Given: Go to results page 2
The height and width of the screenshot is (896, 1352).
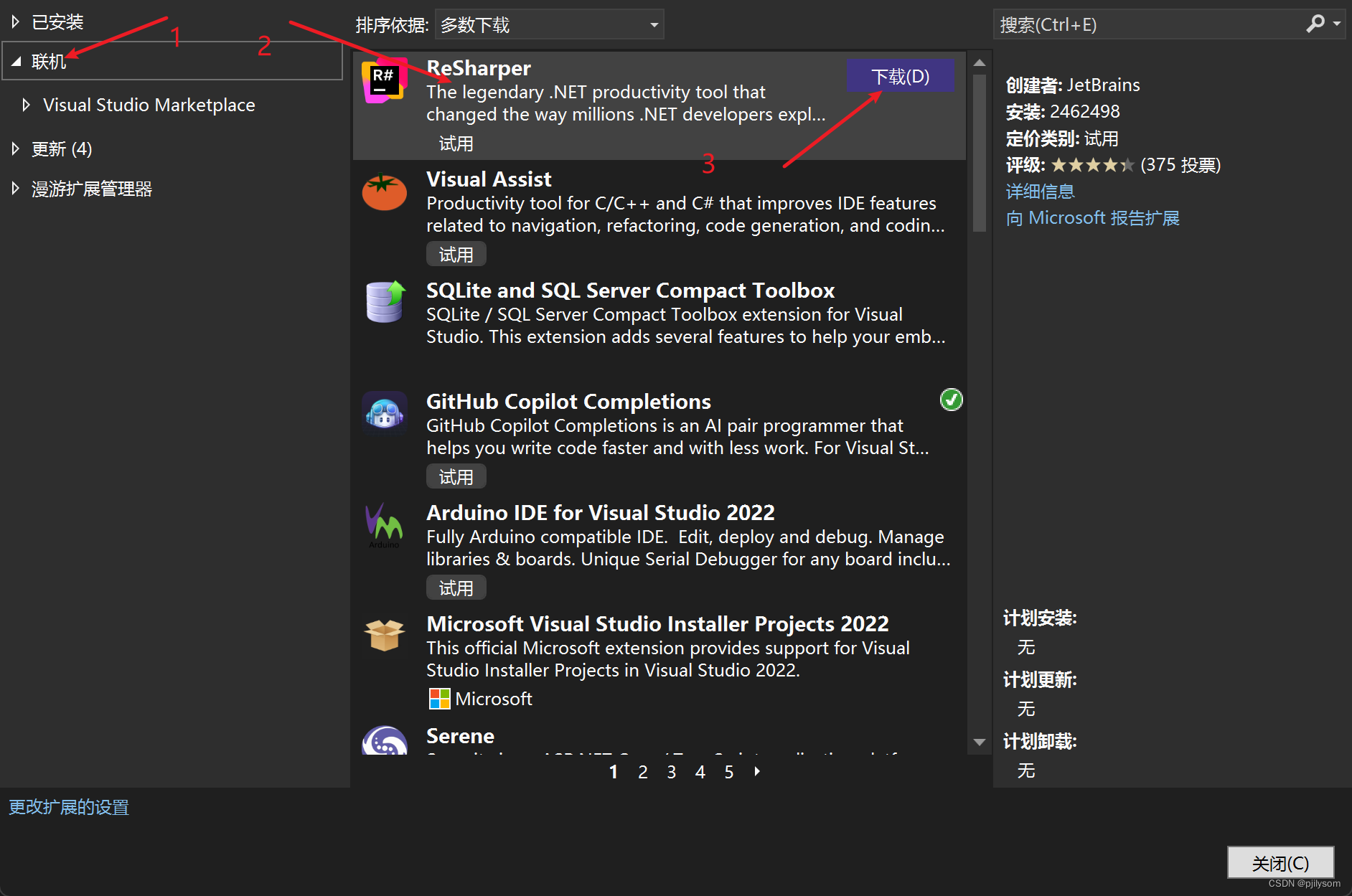Looking at the screenshot, I should [642, 772].
